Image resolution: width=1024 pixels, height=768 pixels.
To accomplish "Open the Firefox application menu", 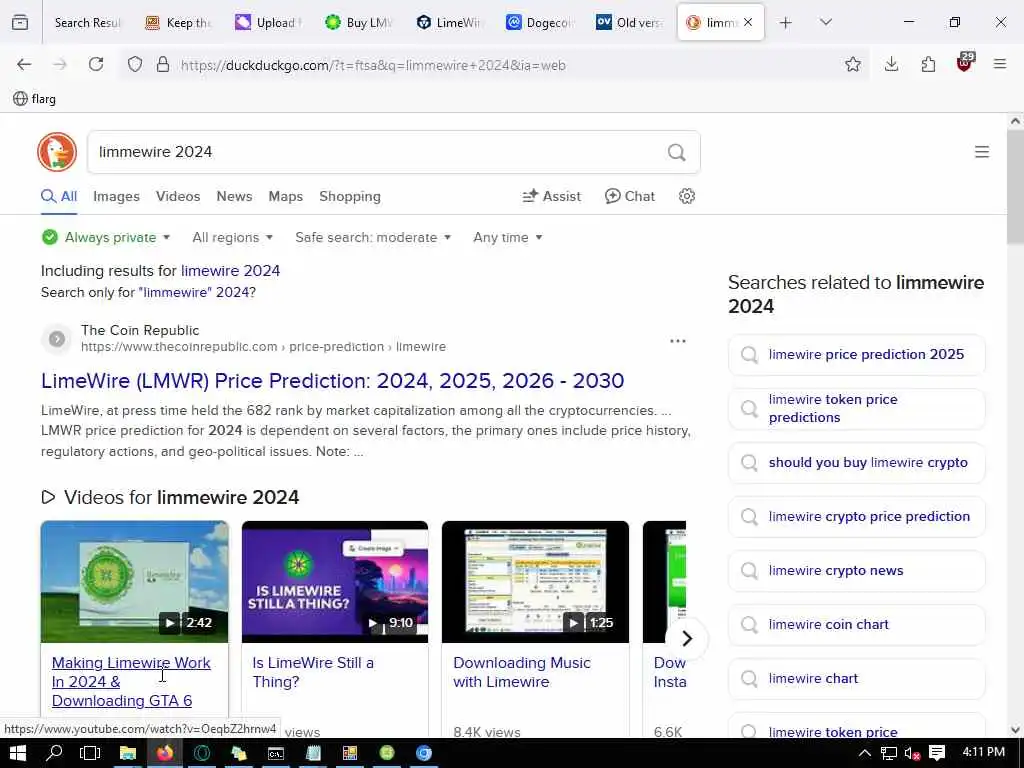I will point(1000,64).
